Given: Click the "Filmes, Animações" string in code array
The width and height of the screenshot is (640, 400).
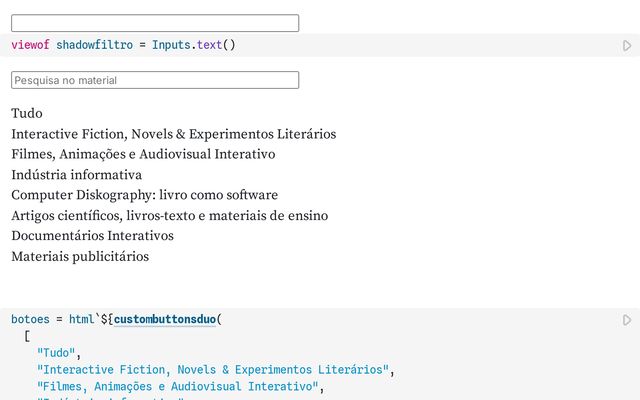Looking at the screenshot, I should [180, 386].
